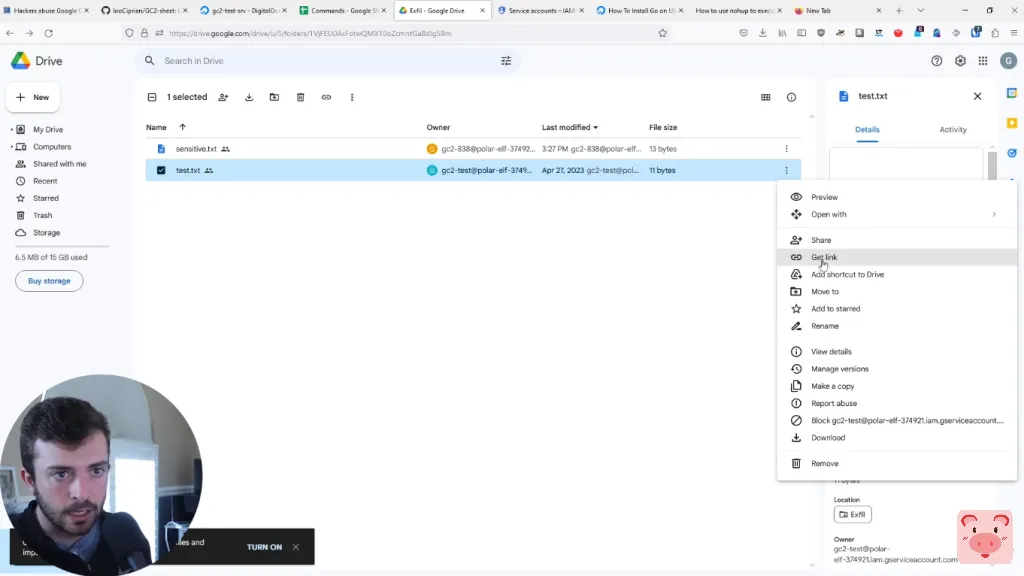The height and width of the screenshot is (576, 1024).
Task: Choose Manage versions
Action: pyautogui.click(x=897, y=369)
